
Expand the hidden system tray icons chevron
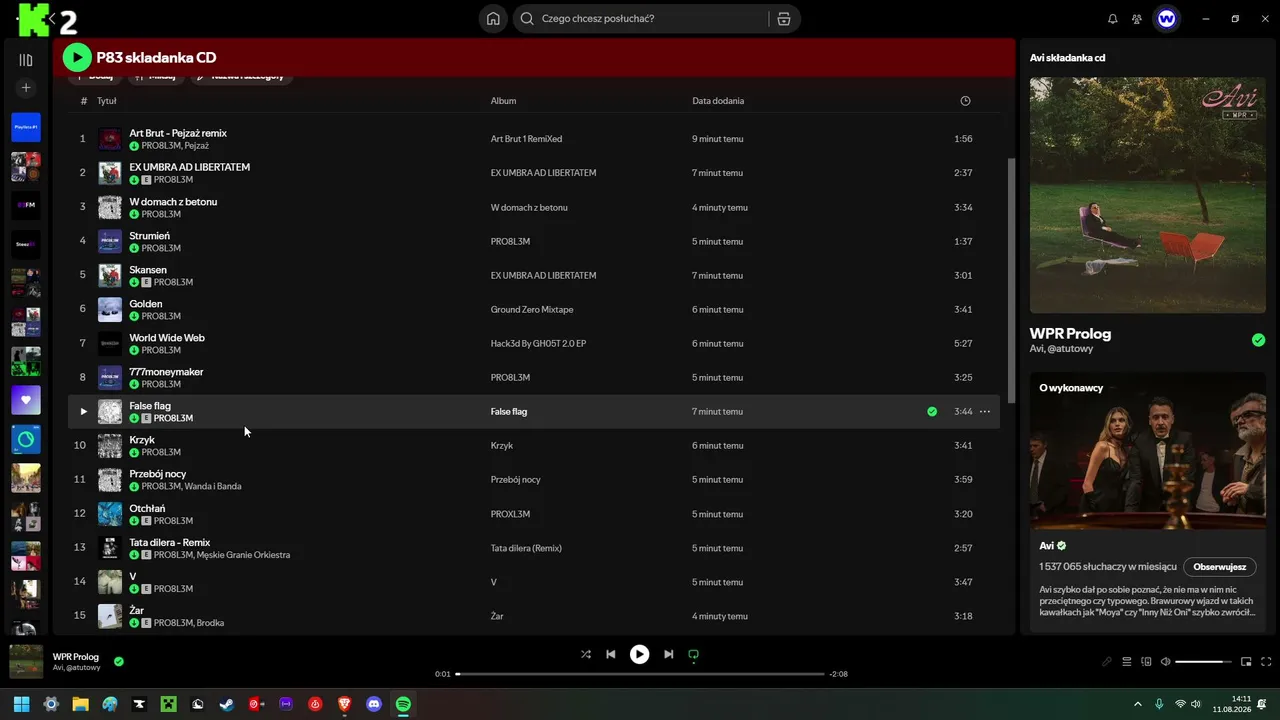click(1137, 704)
